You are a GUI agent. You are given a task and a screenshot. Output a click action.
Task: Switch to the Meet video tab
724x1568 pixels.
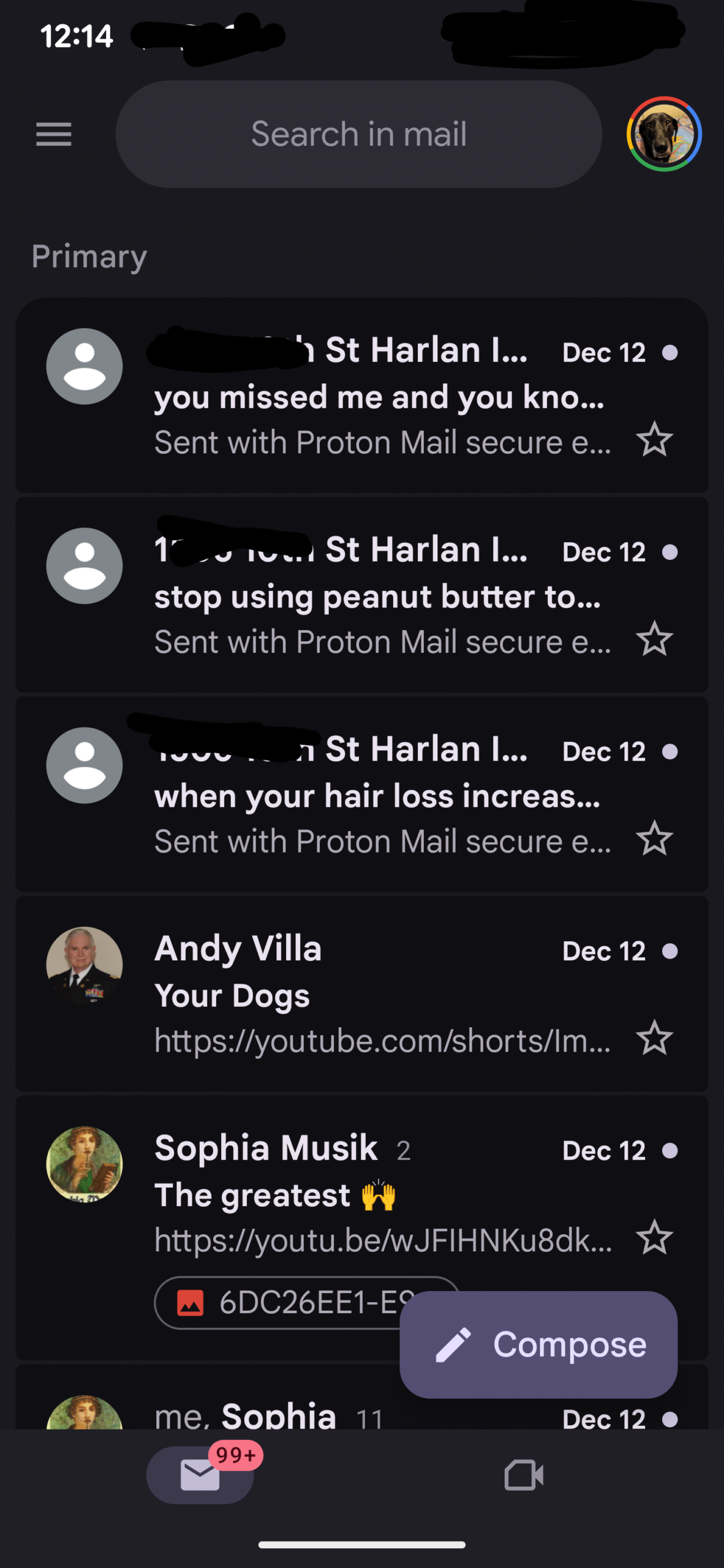tap(524, 1475)
